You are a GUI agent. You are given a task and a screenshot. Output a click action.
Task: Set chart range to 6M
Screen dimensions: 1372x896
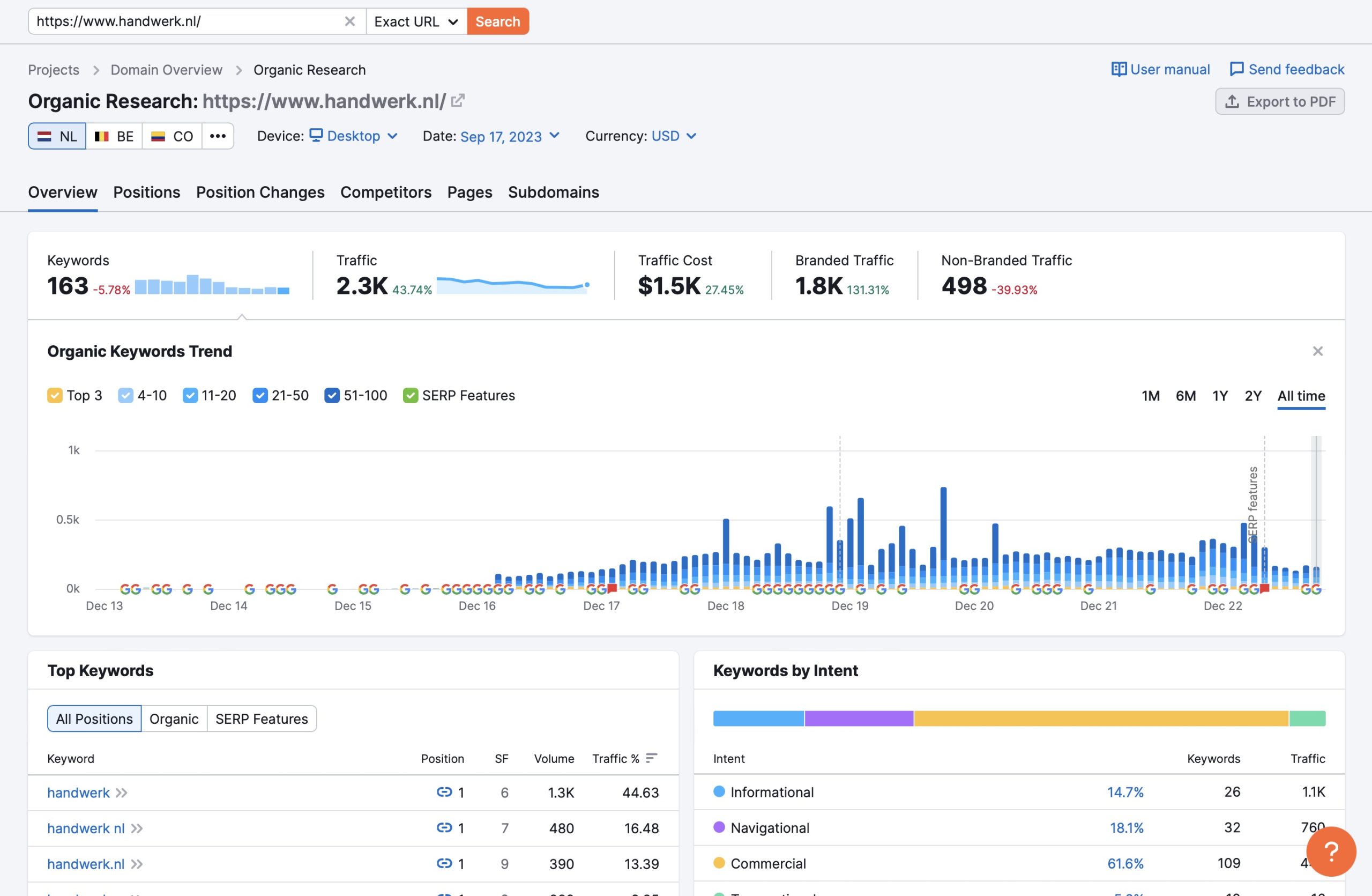coord(1185,396)
